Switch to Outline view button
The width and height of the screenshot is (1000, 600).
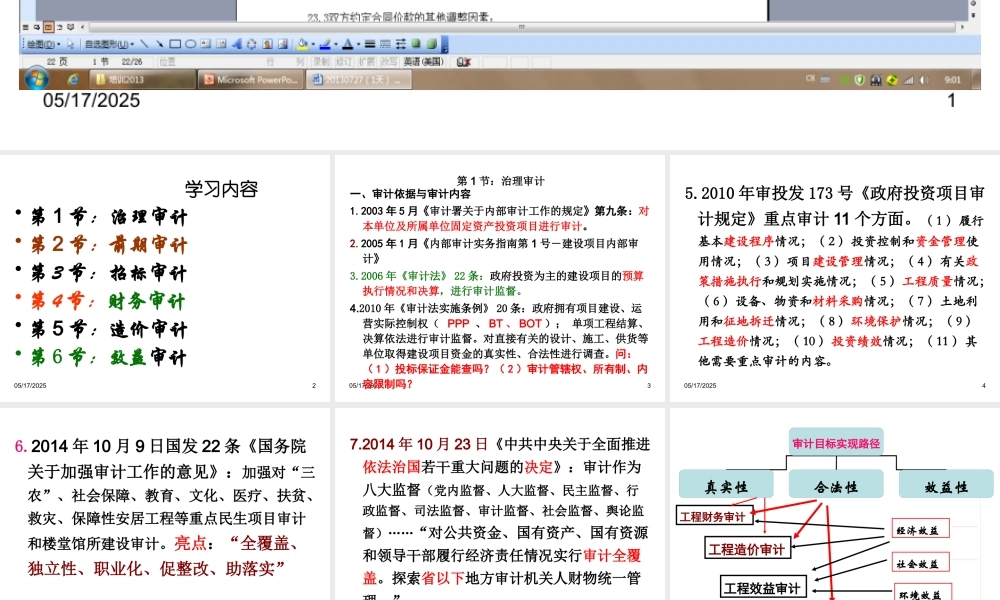coord(59,27)
